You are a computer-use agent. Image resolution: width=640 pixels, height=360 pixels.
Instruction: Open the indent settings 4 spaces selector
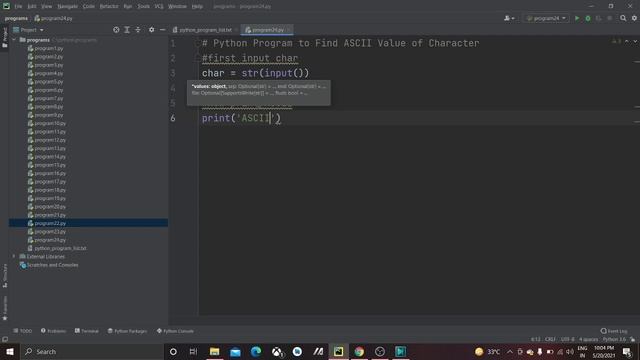[588, 339]
